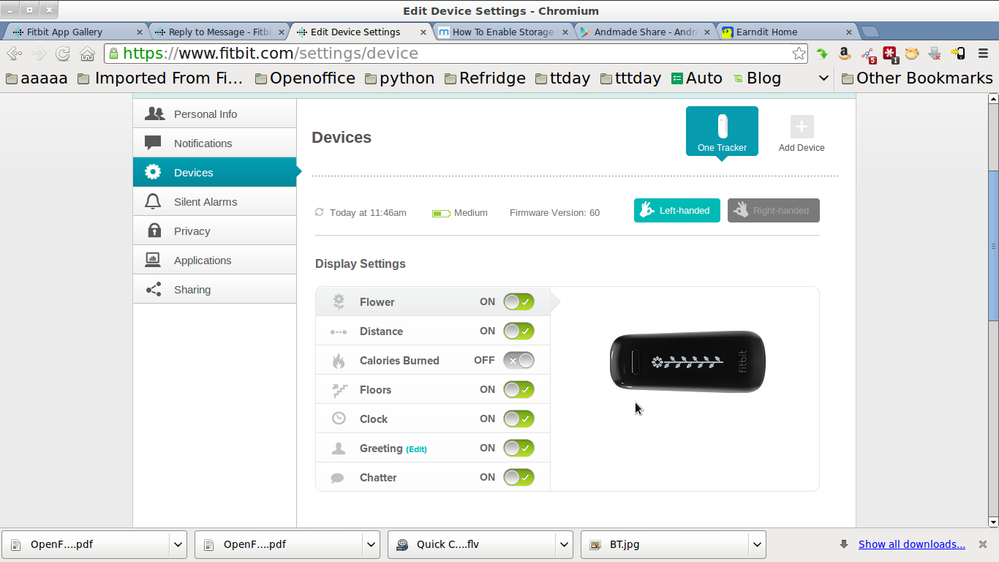999x562 pixels.
Task: Click the Applications laptop icon
Action: (153, 259)
